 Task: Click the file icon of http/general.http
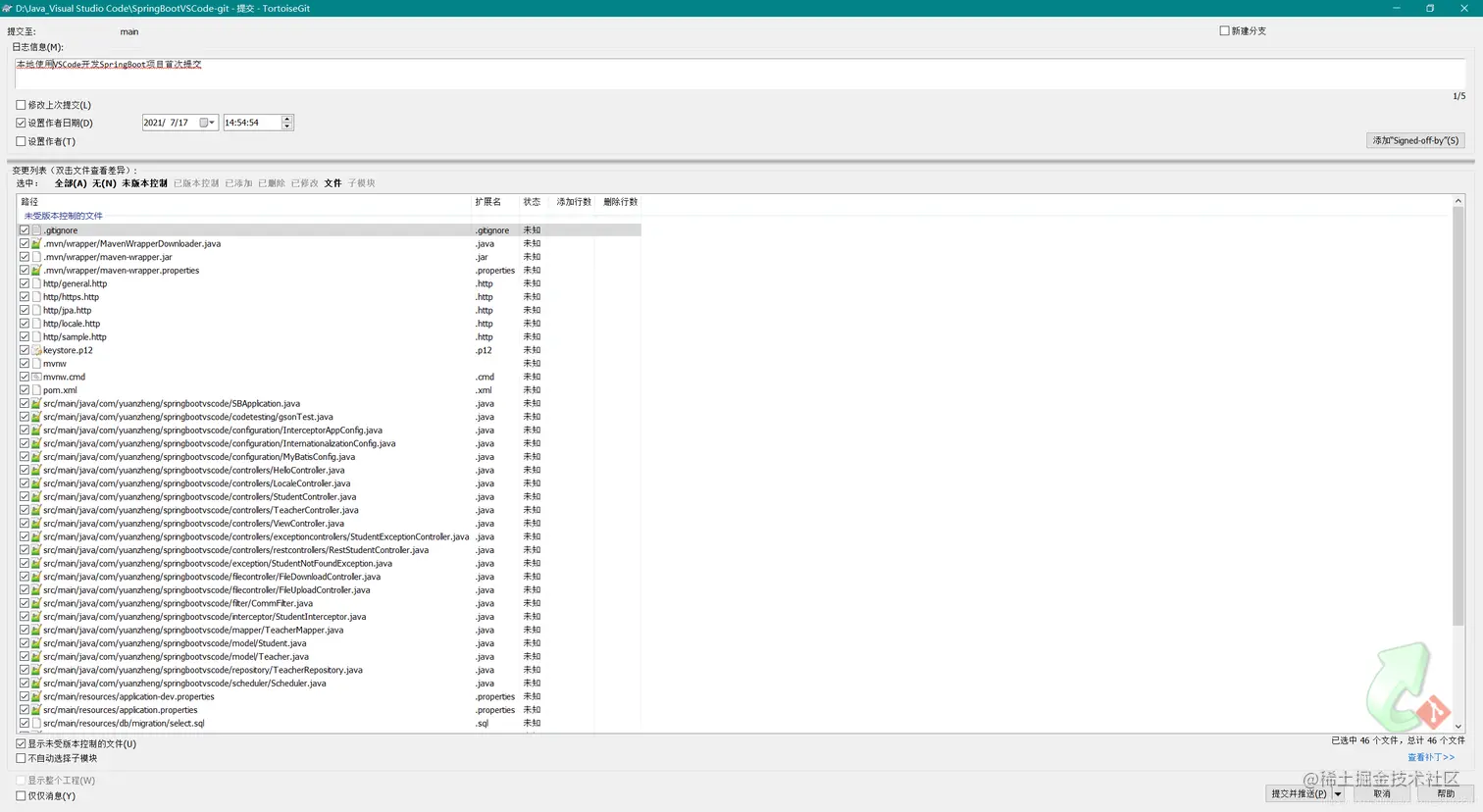click(36, 283)
